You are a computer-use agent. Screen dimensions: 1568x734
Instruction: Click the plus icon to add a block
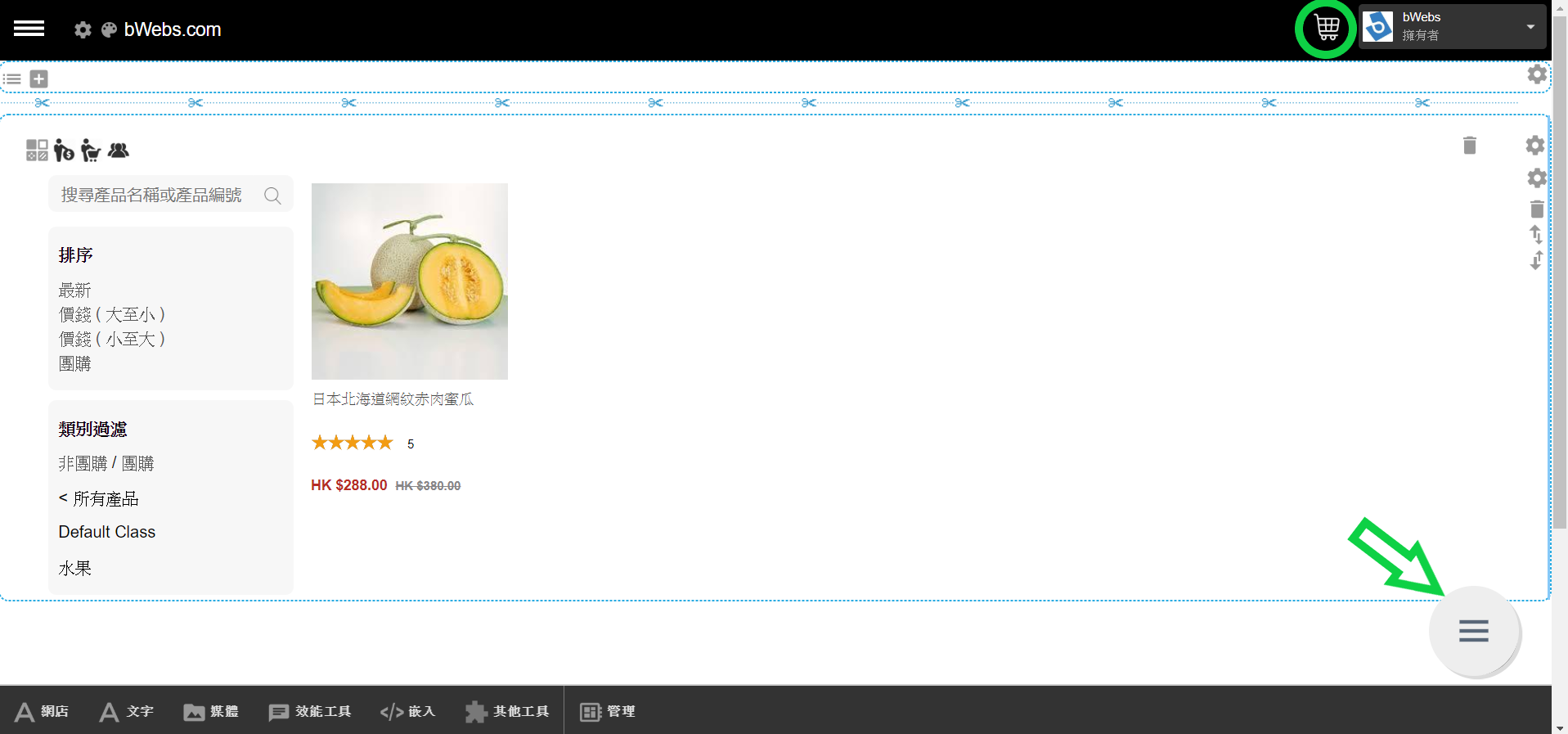[38, 79]
